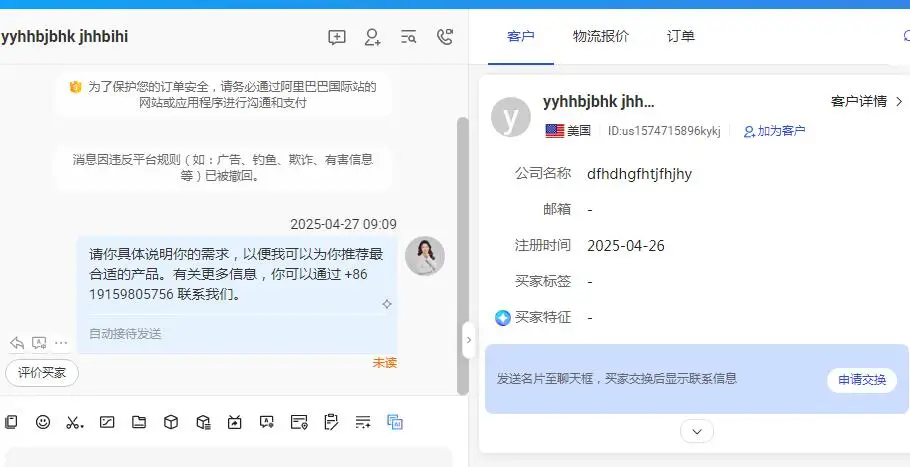Click the 申请交换 button
This screenshot has width=910, height=467.
tap(862, 380)
